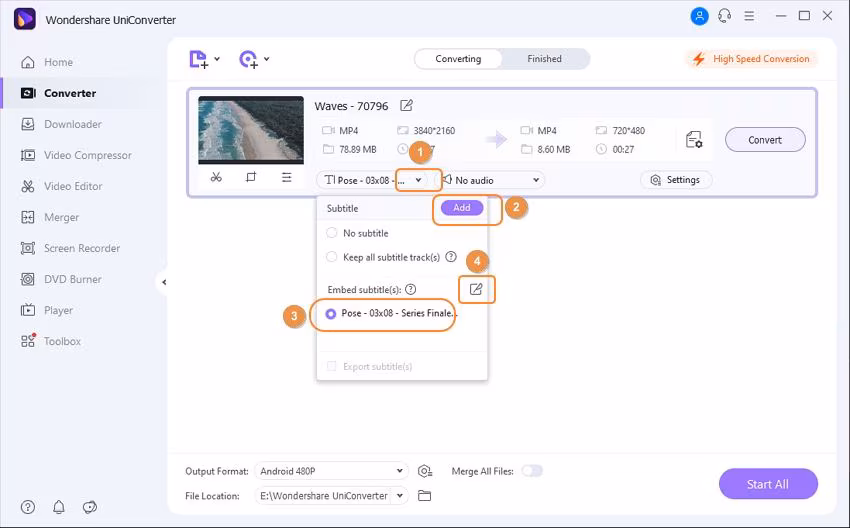Open the output folder icon
Image resolution: width=850 pixels, height=528 pixels.
(x=424, y=495)
